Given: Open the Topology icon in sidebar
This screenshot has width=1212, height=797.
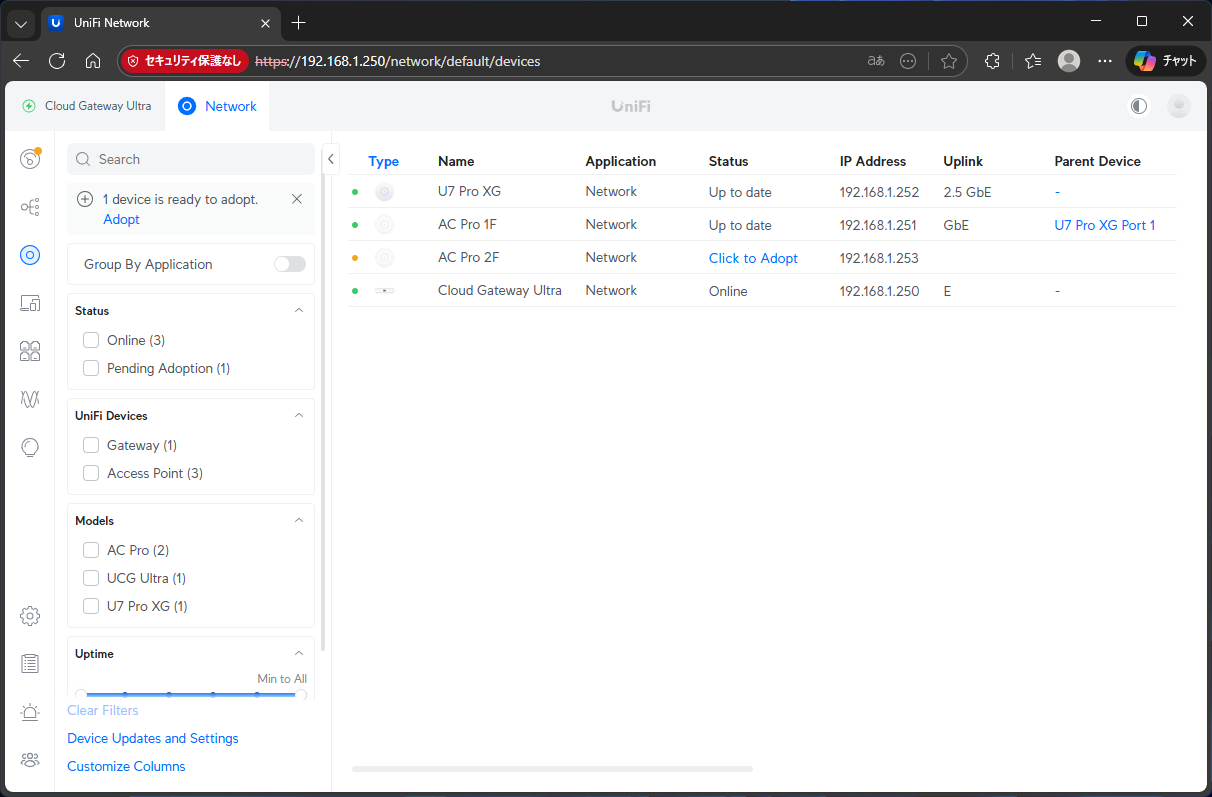Looking at the screenshot, I should click(x=30, y=207).
